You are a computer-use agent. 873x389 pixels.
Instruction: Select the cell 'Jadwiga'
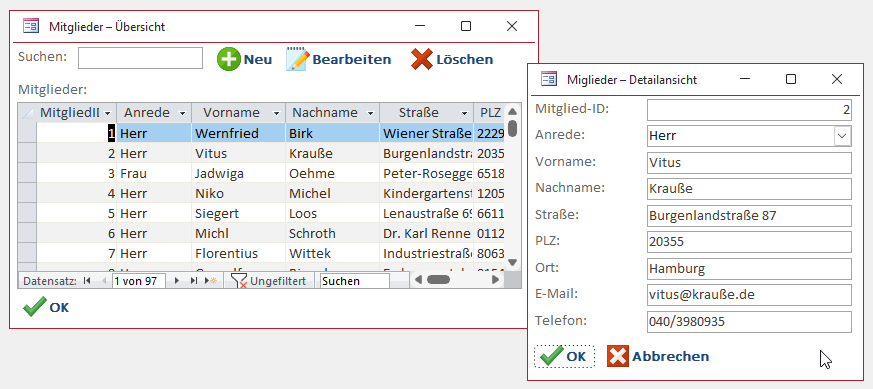pos(238,174)
